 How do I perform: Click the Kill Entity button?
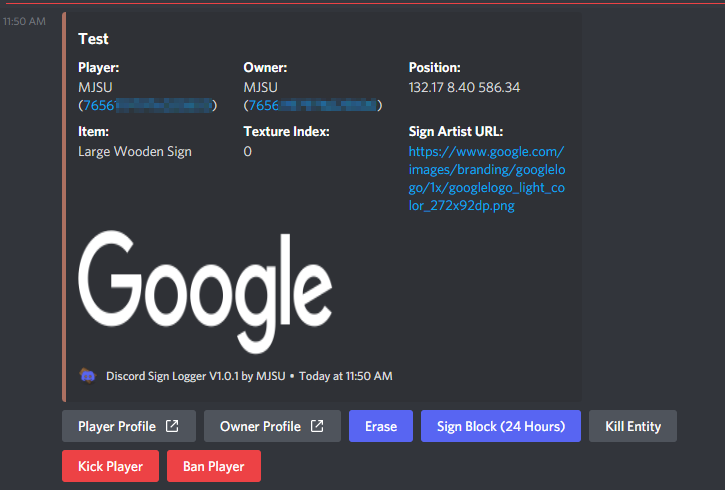633,426
